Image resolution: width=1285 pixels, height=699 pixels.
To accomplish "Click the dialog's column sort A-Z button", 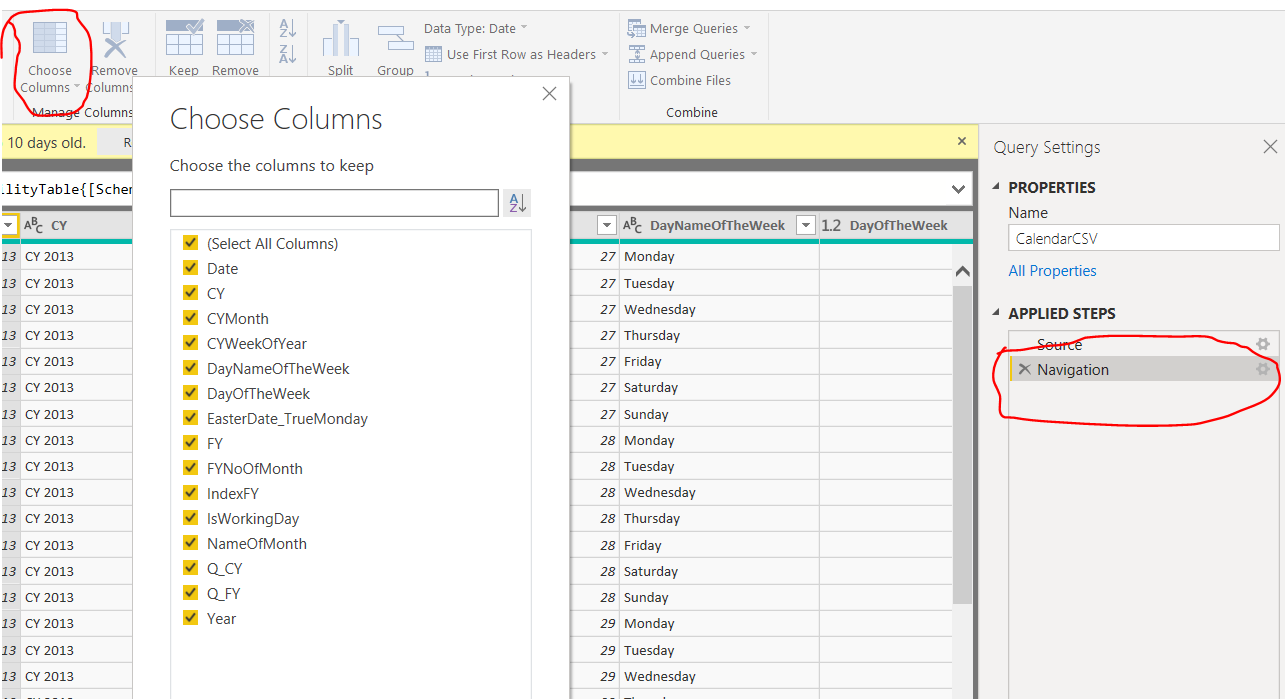I will 517,203.
